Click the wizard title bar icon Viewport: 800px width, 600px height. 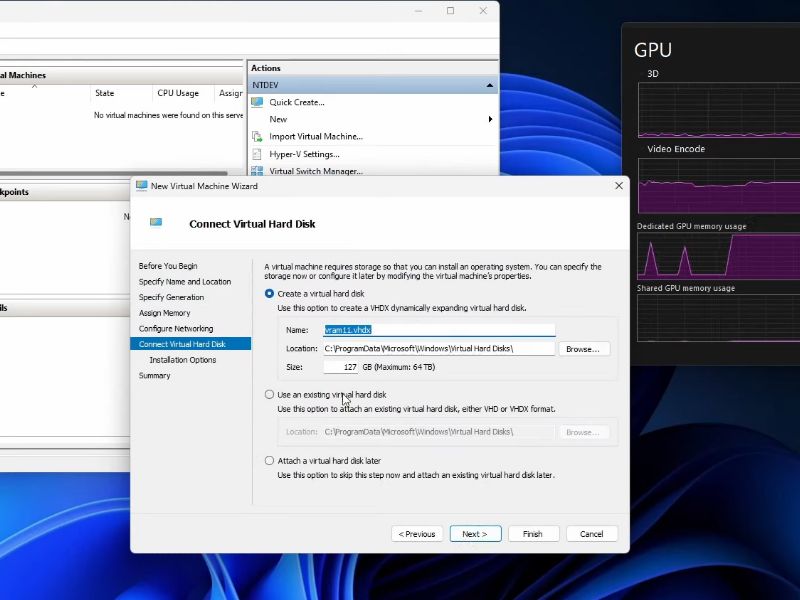coord(141,186)
